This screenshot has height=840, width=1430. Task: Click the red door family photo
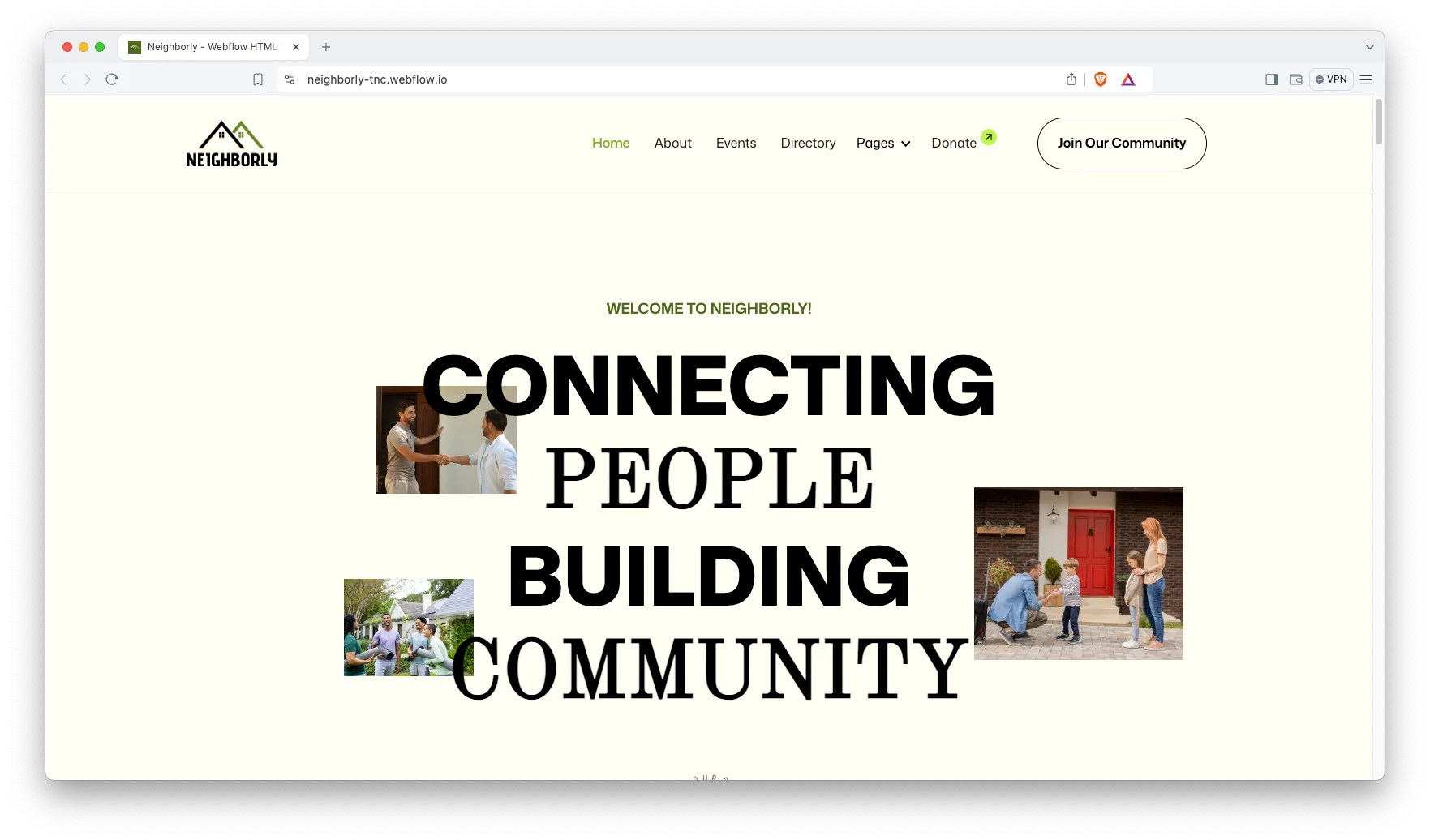pos(1078,573)
